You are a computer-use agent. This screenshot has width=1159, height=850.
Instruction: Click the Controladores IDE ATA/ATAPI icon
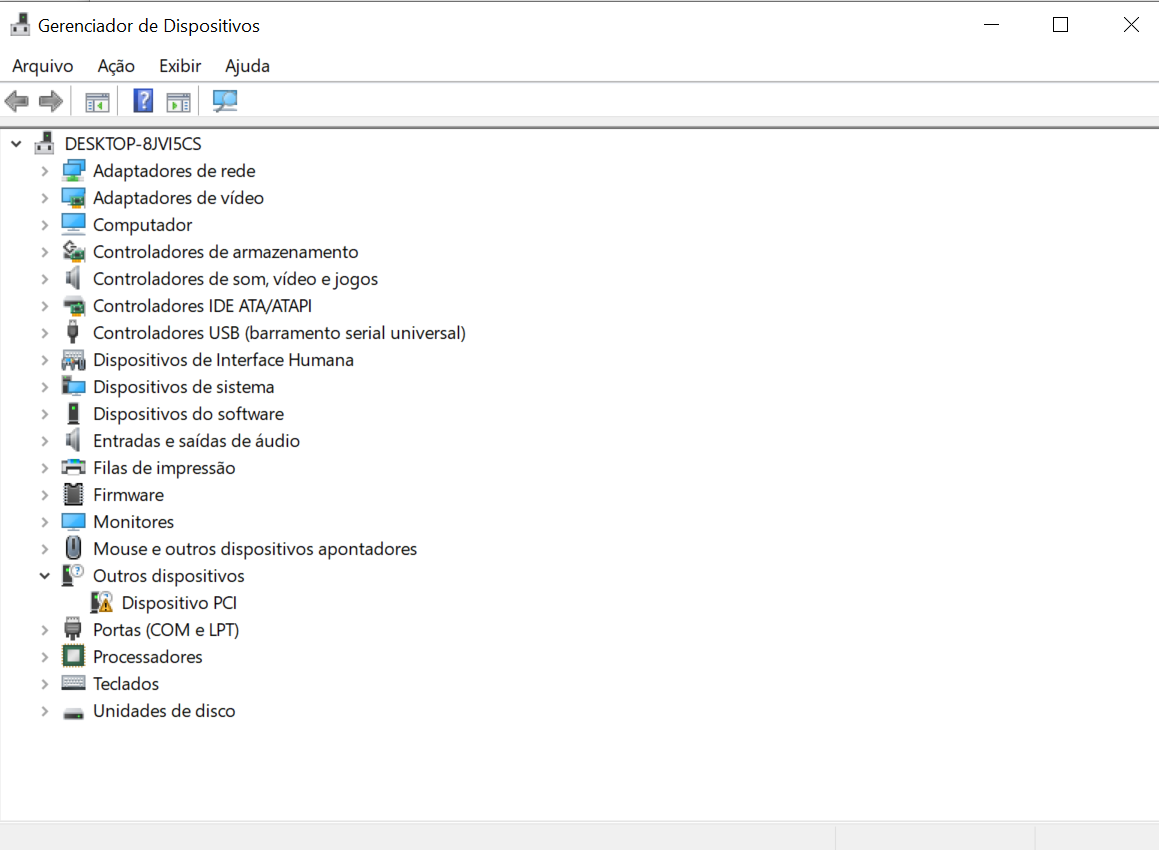pyautogui.click(x=73, y=306)
